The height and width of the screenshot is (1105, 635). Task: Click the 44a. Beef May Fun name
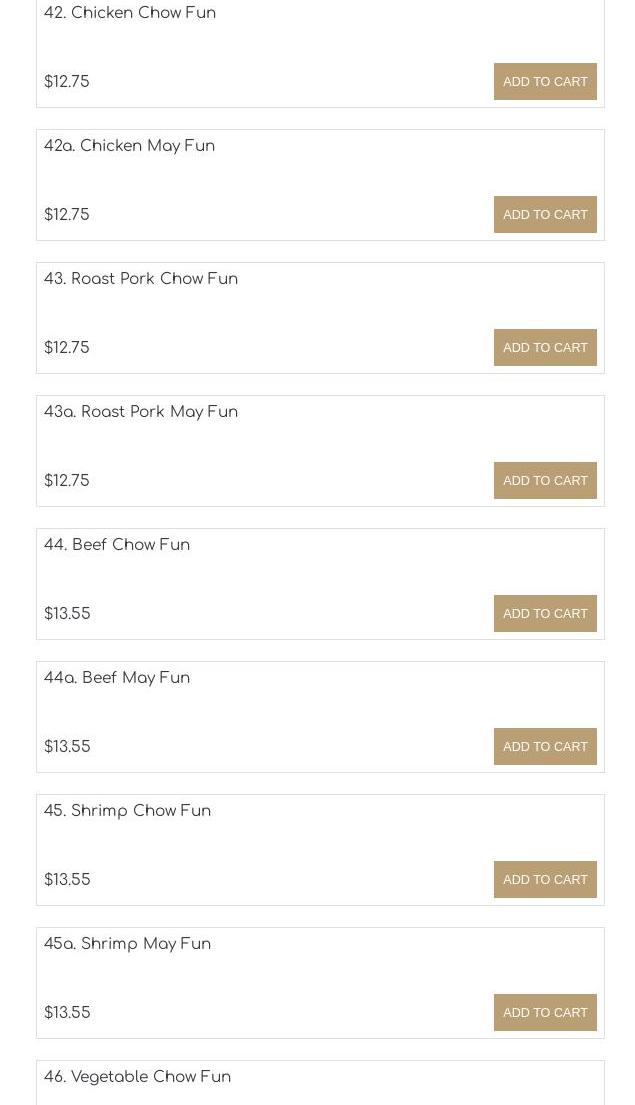pyautogui.click(x=117, y=678)
